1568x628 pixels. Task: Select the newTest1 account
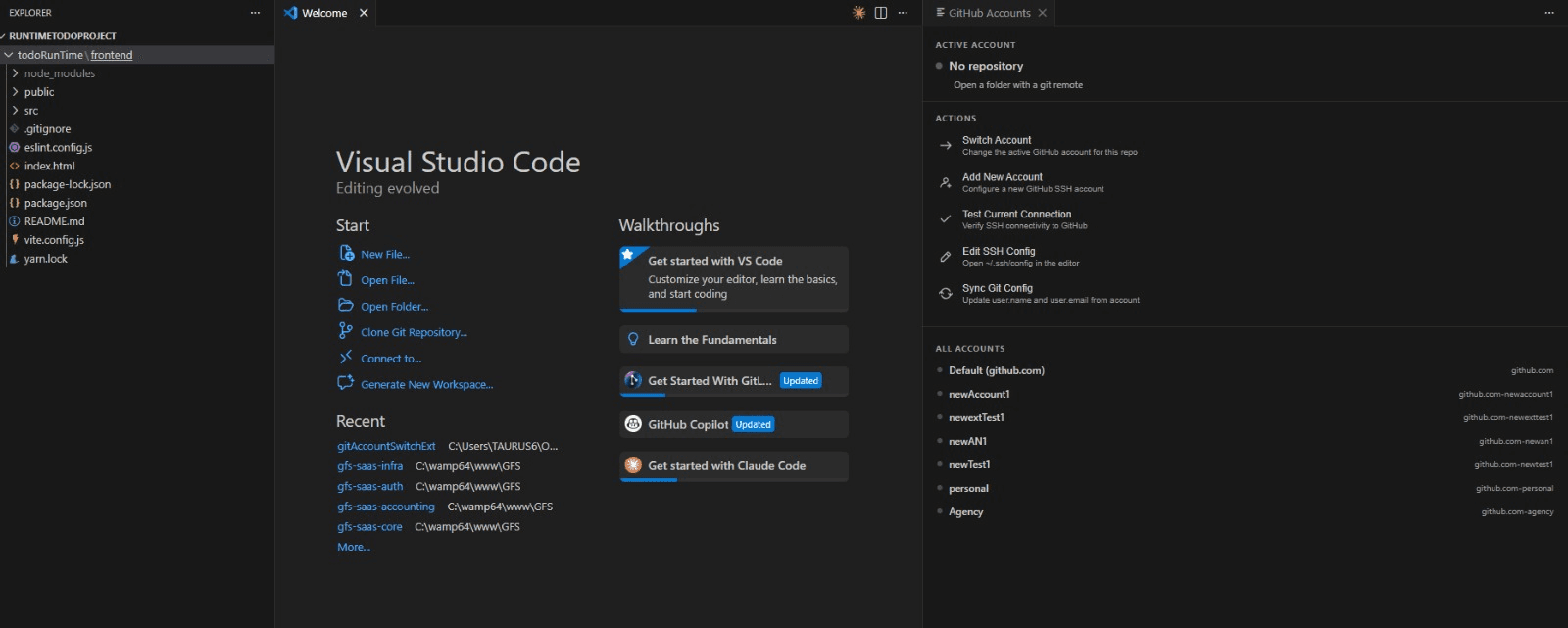tap(1245, 464)
